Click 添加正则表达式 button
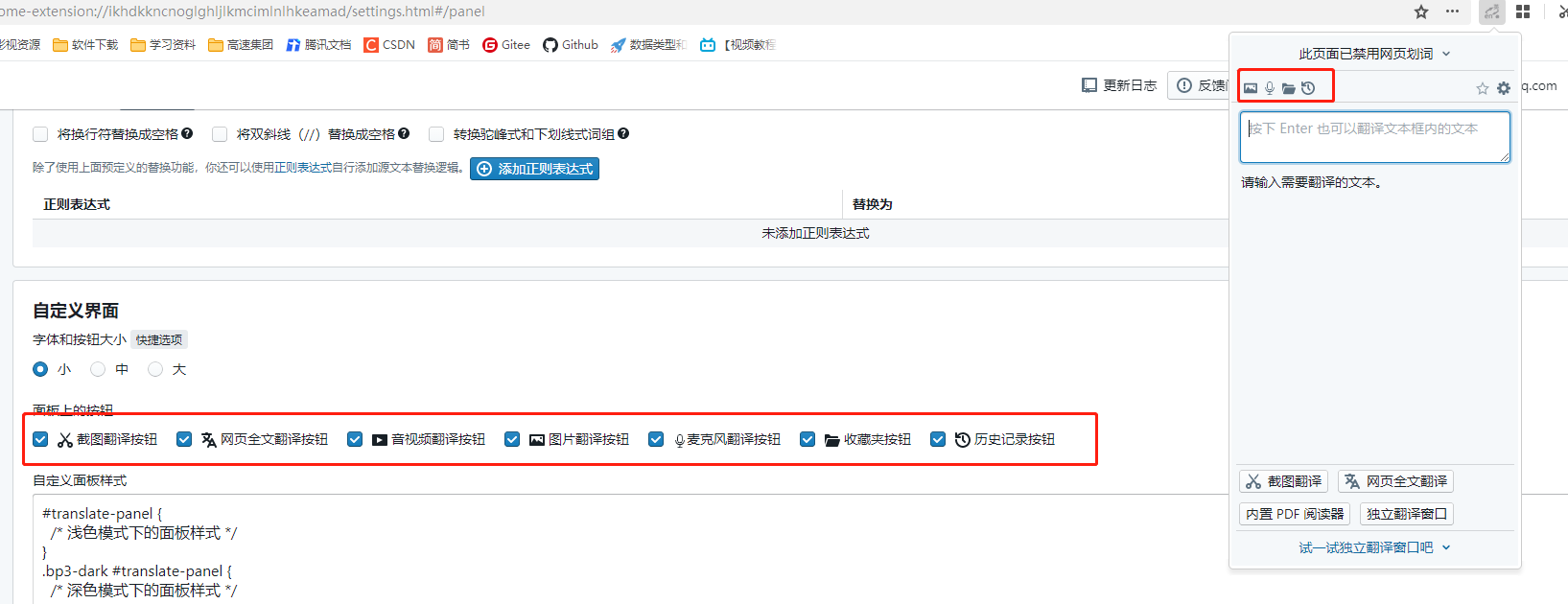The image size is (1568, 604). point(534,169)
